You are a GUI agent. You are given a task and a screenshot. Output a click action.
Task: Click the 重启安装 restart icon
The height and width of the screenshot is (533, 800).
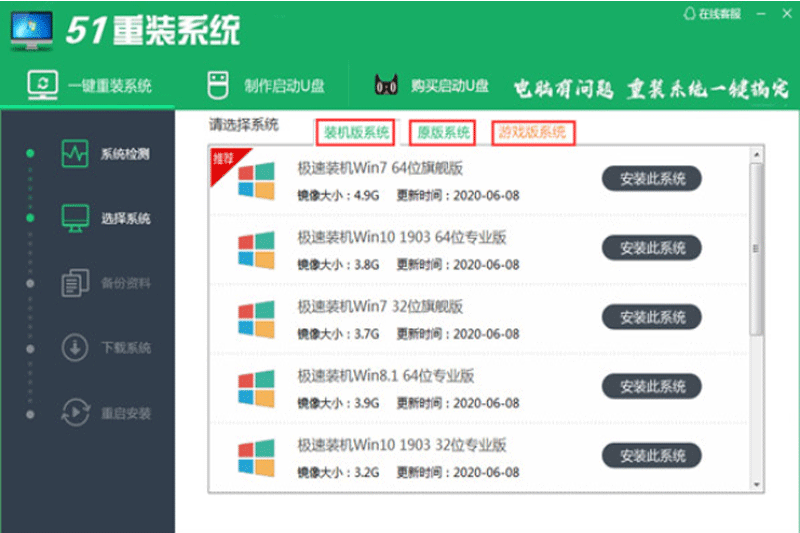76,413
